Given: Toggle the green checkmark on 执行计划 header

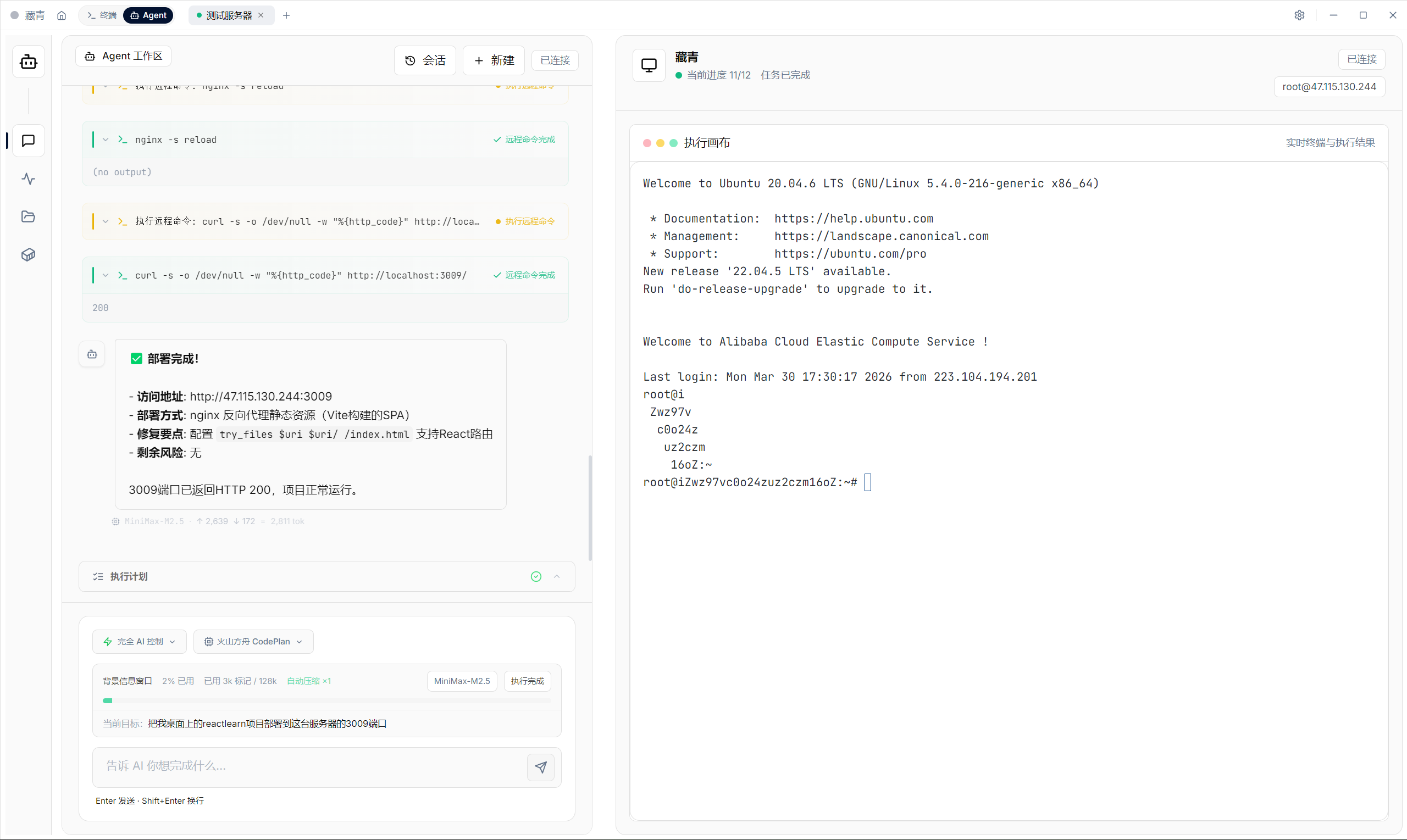Looking at the screenshot, I should click(x=536, y=576).
